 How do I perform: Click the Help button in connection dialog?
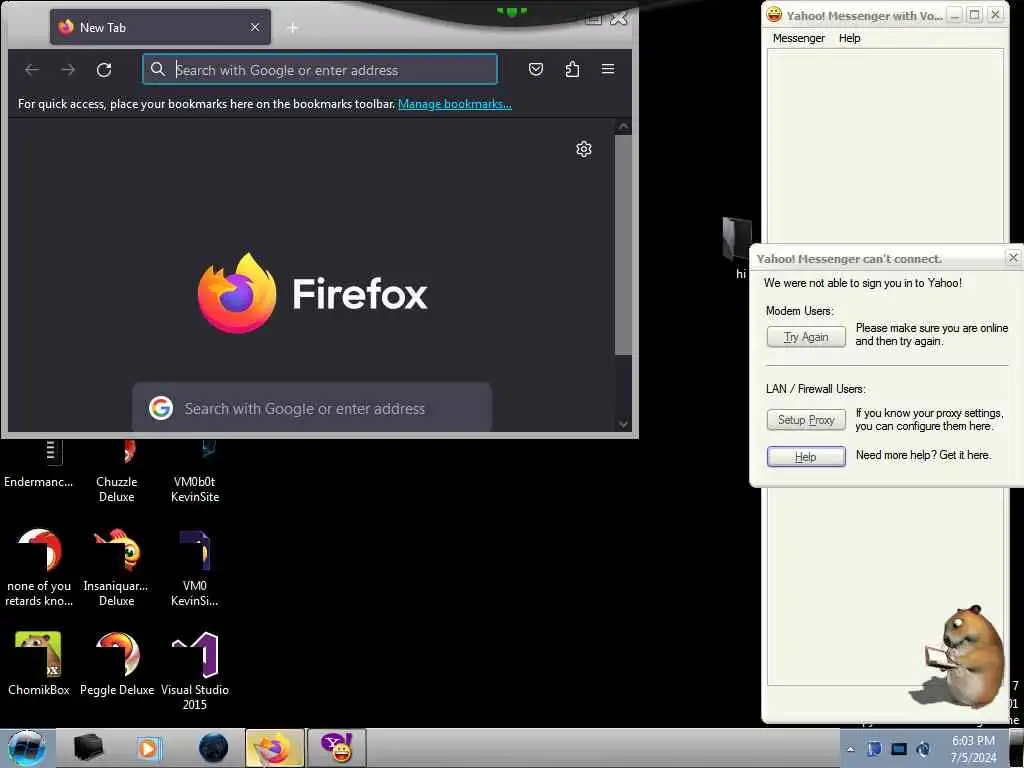(x=806, y=457)
